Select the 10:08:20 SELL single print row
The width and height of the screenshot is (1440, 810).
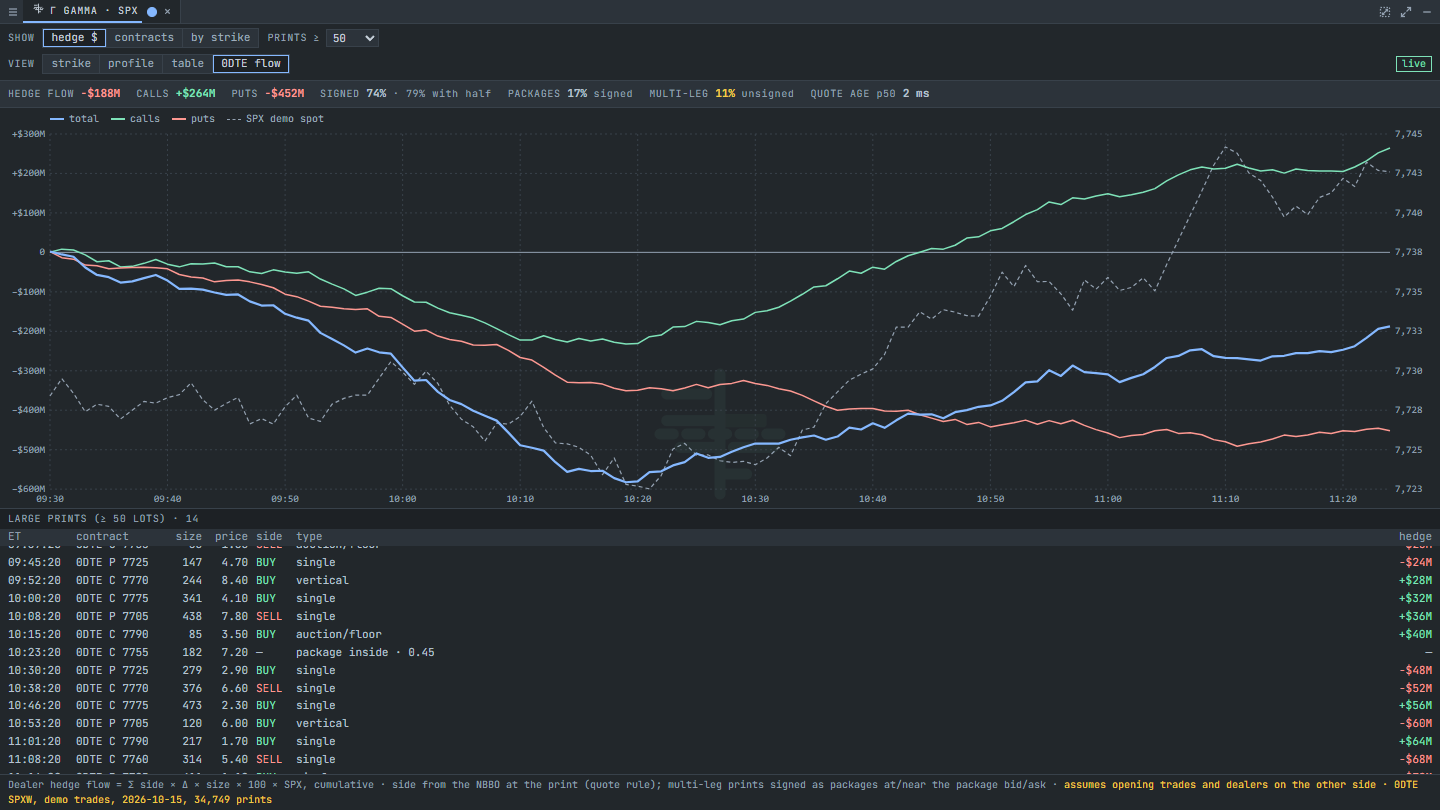coord(720,616)
